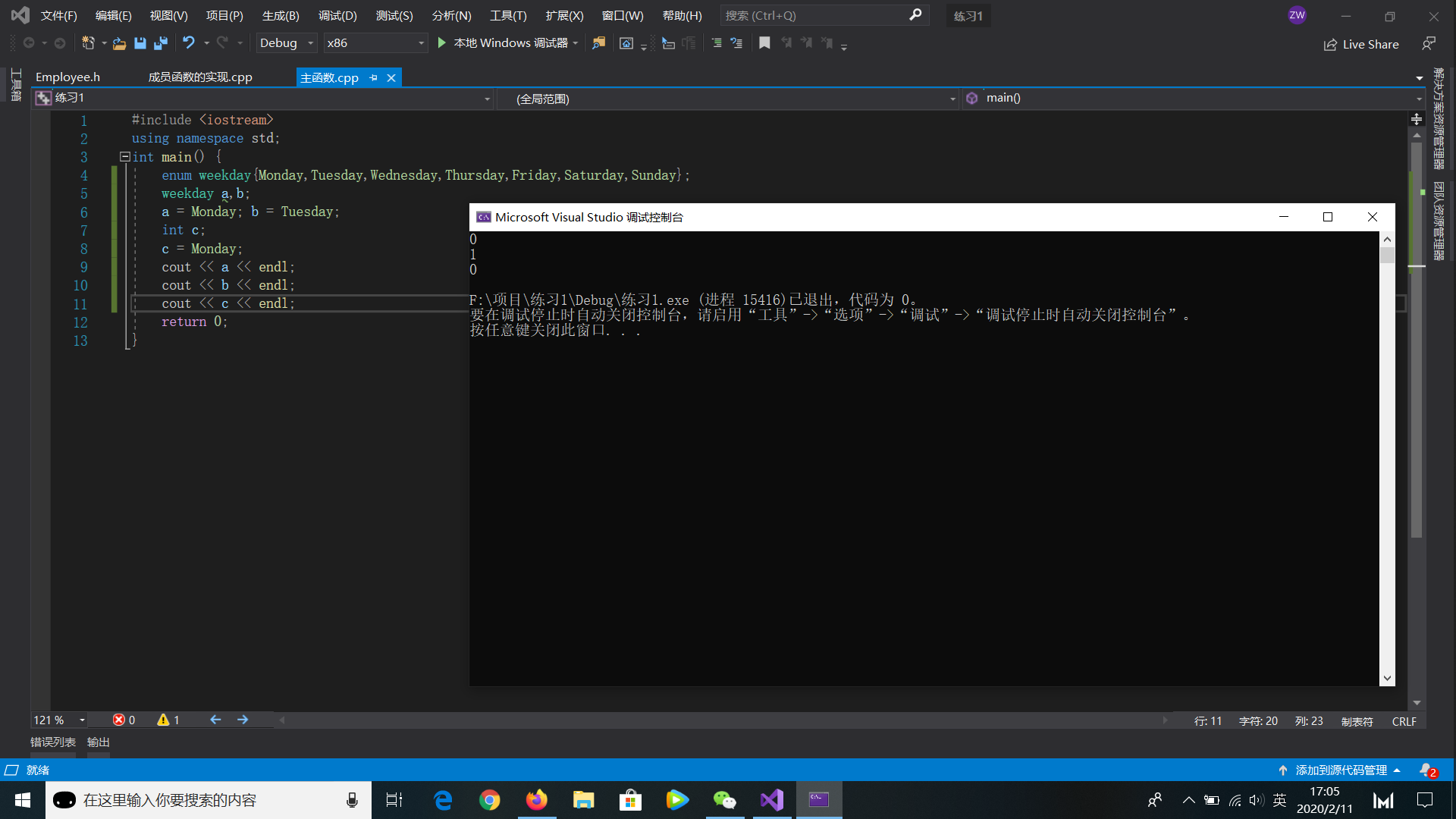This screenshot has height=819, width=1456.
Task: Open Google Chrome from taskbar
Action: pyautogui.click(x=490, y=800)
